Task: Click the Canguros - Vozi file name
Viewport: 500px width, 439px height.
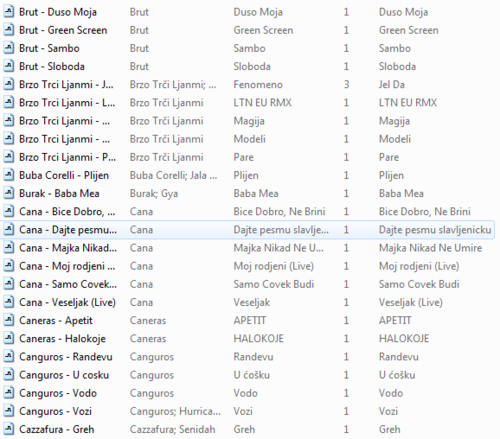Action: pos(55,411)
